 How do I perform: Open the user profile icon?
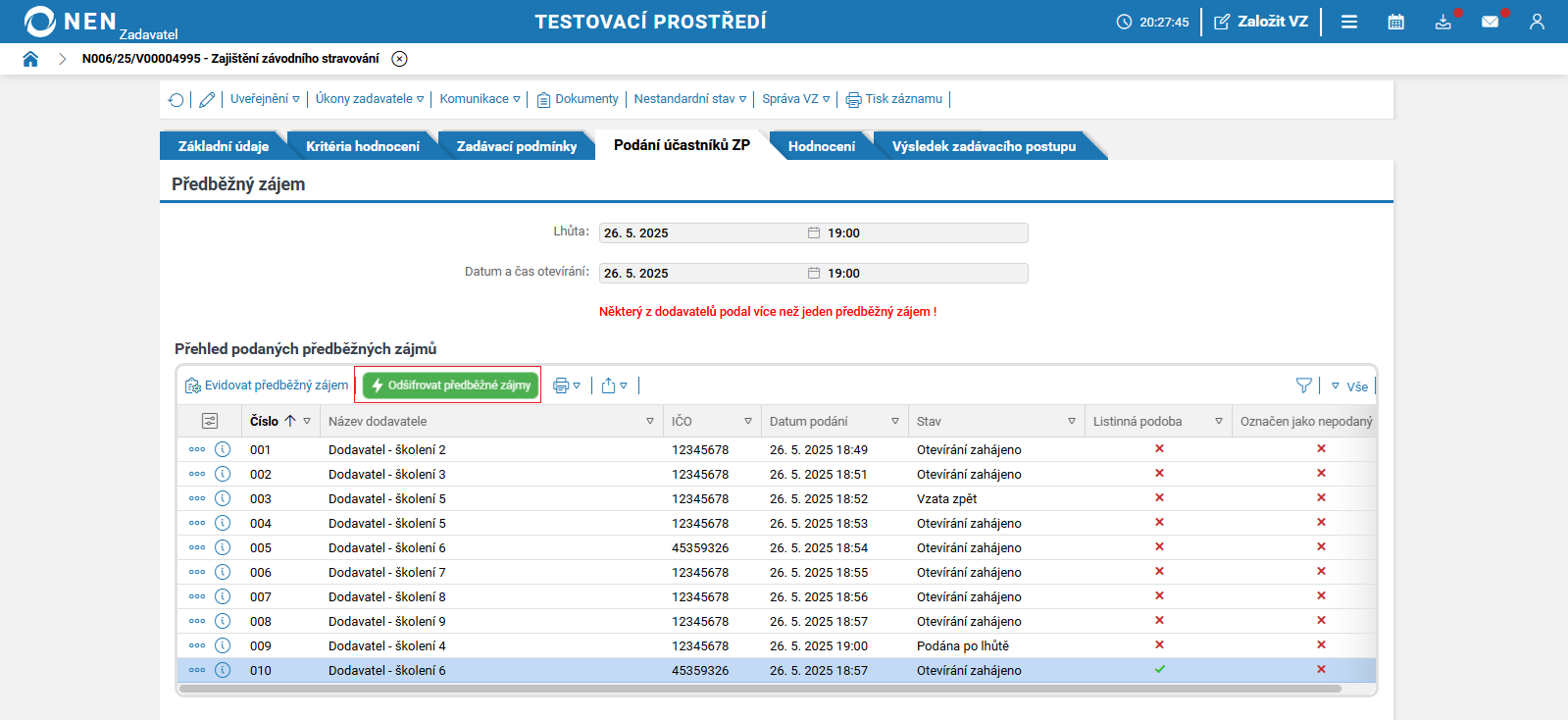point(1537,22)
